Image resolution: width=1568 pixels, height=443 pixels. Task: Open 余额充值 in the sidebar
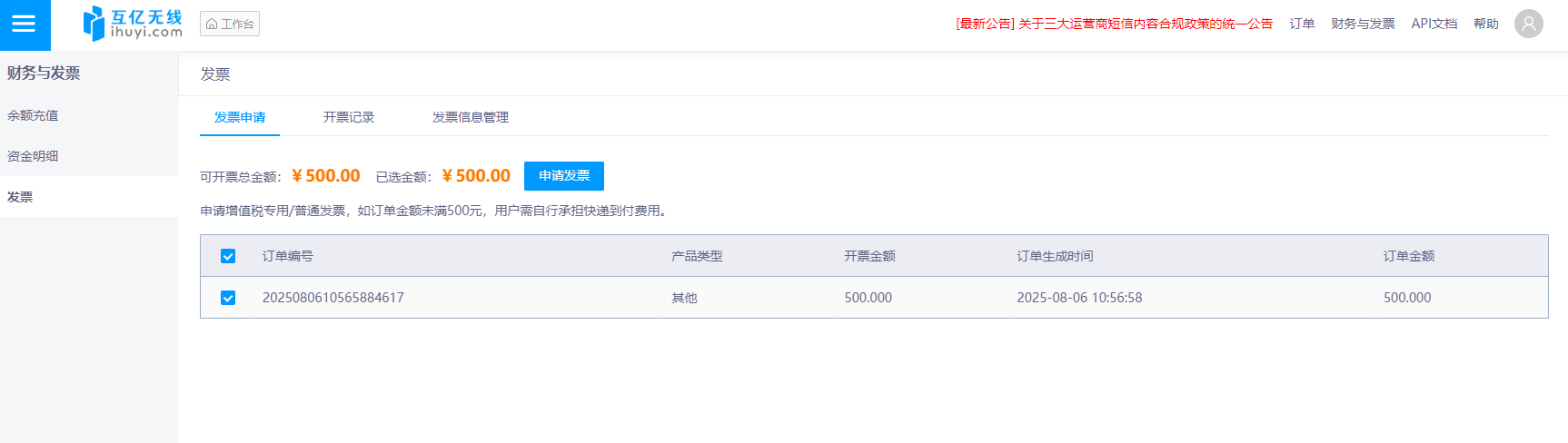tap(33, 115)
